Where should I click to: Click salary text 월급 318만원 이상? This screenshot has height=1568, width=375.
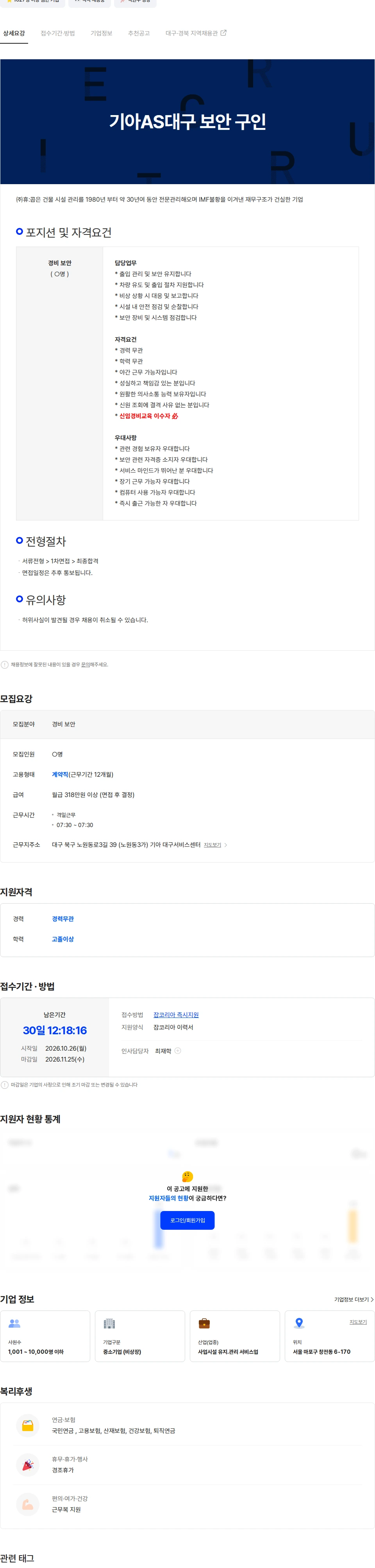[93, 794]
